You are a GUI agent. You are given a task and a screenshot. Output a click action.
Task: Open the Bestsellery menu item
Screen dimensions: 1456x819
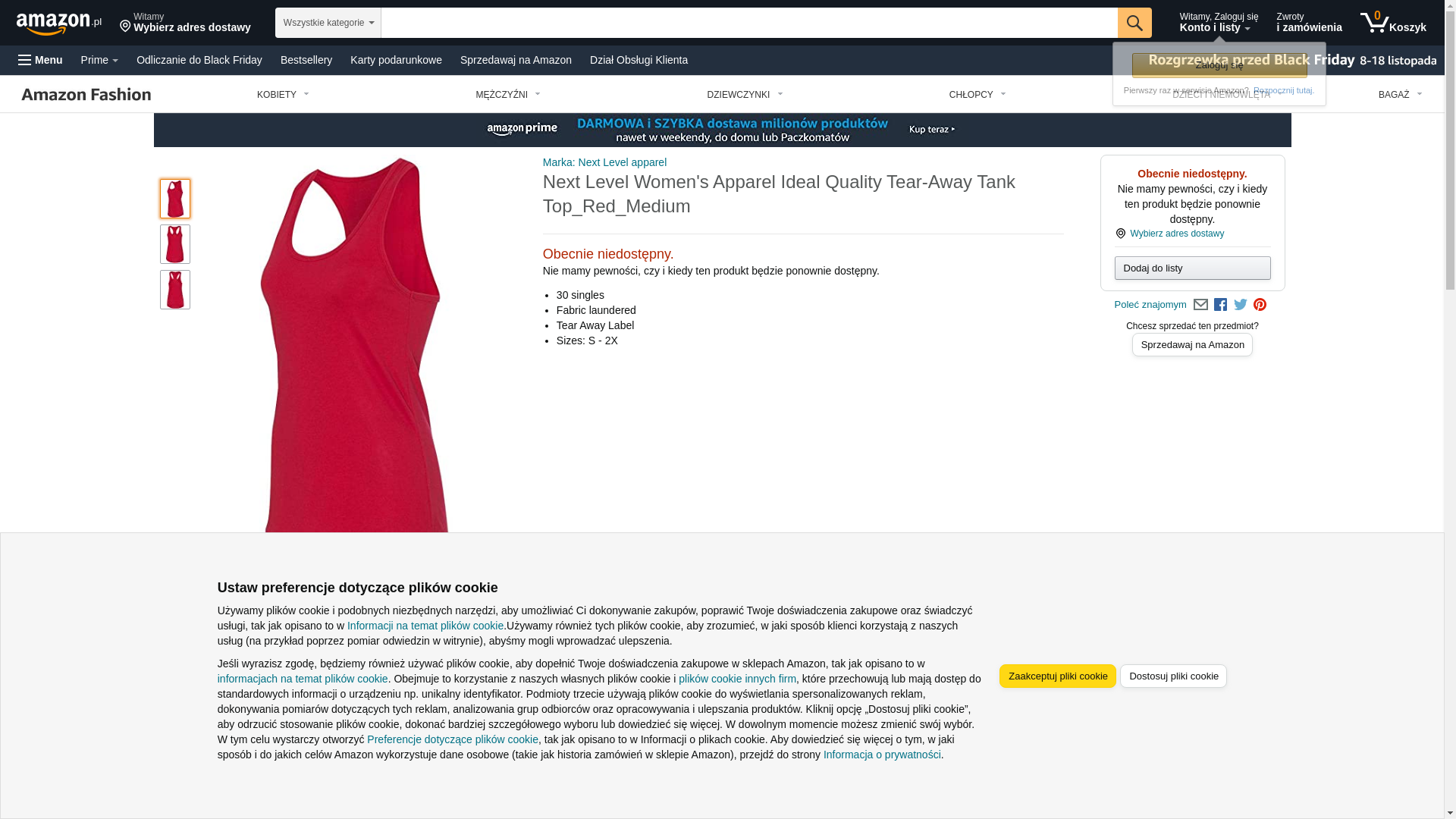(306, 60)
